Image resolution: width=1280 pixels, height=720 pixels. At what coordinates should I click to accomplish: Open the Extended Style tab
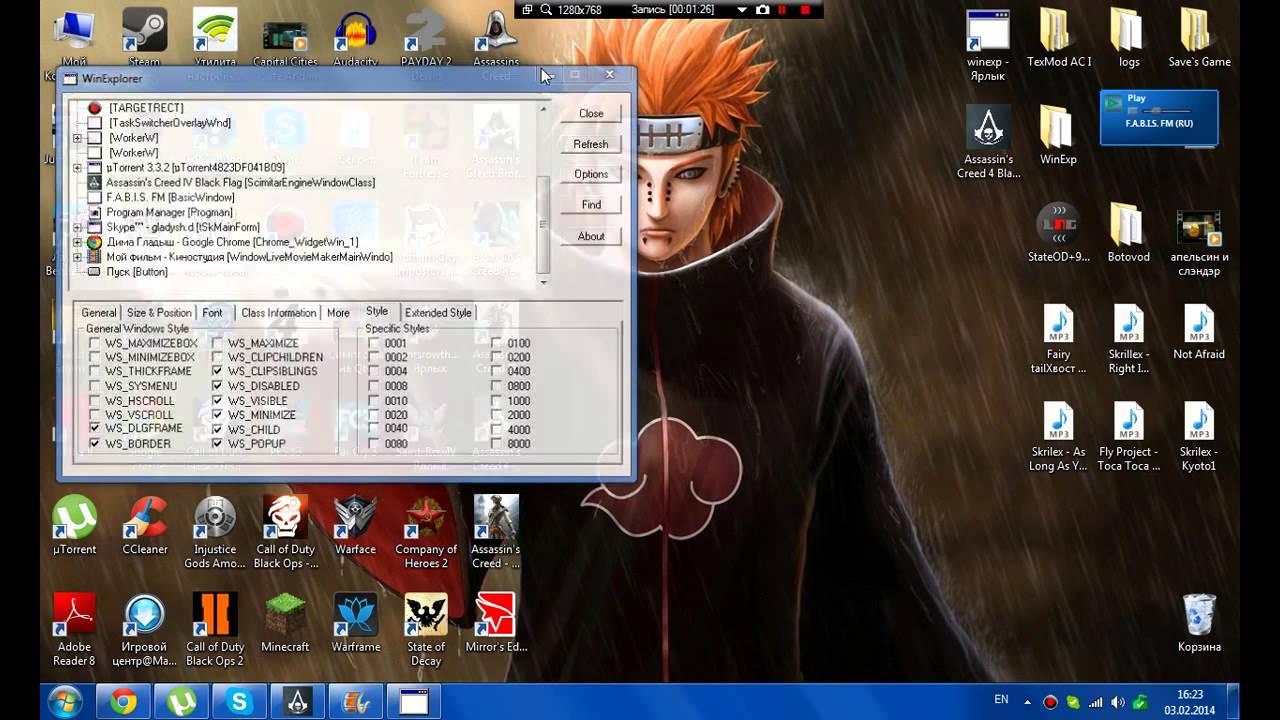[438, 313]
